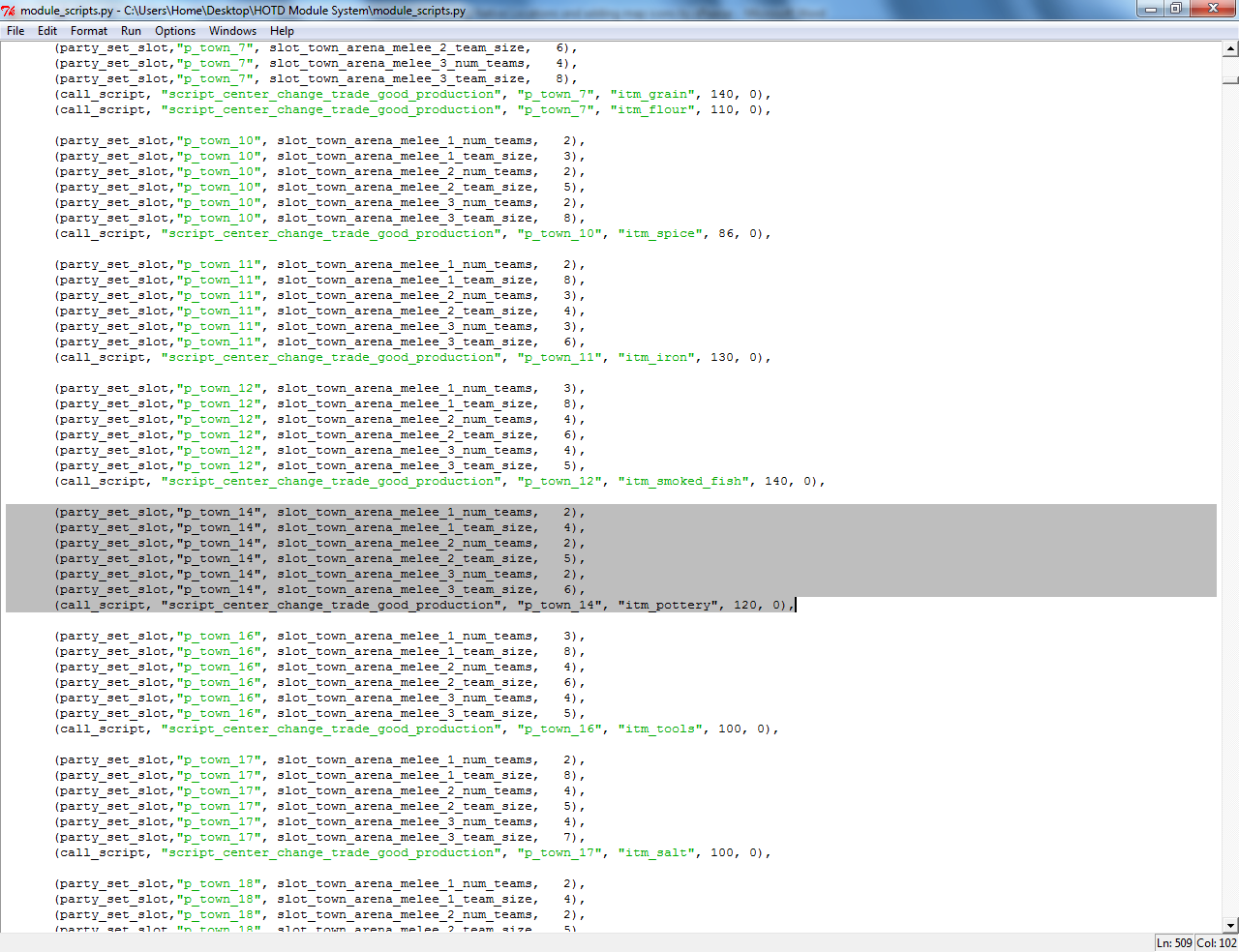Click "p_town_14" in the highlighted call_script line

coord(559,606)
